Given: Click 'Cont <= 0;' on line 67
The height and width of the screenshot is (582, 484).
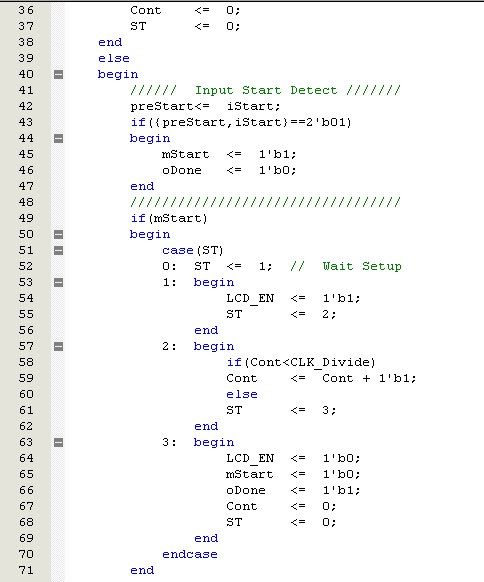Looking at the screenshot, I should click(281, 506).
